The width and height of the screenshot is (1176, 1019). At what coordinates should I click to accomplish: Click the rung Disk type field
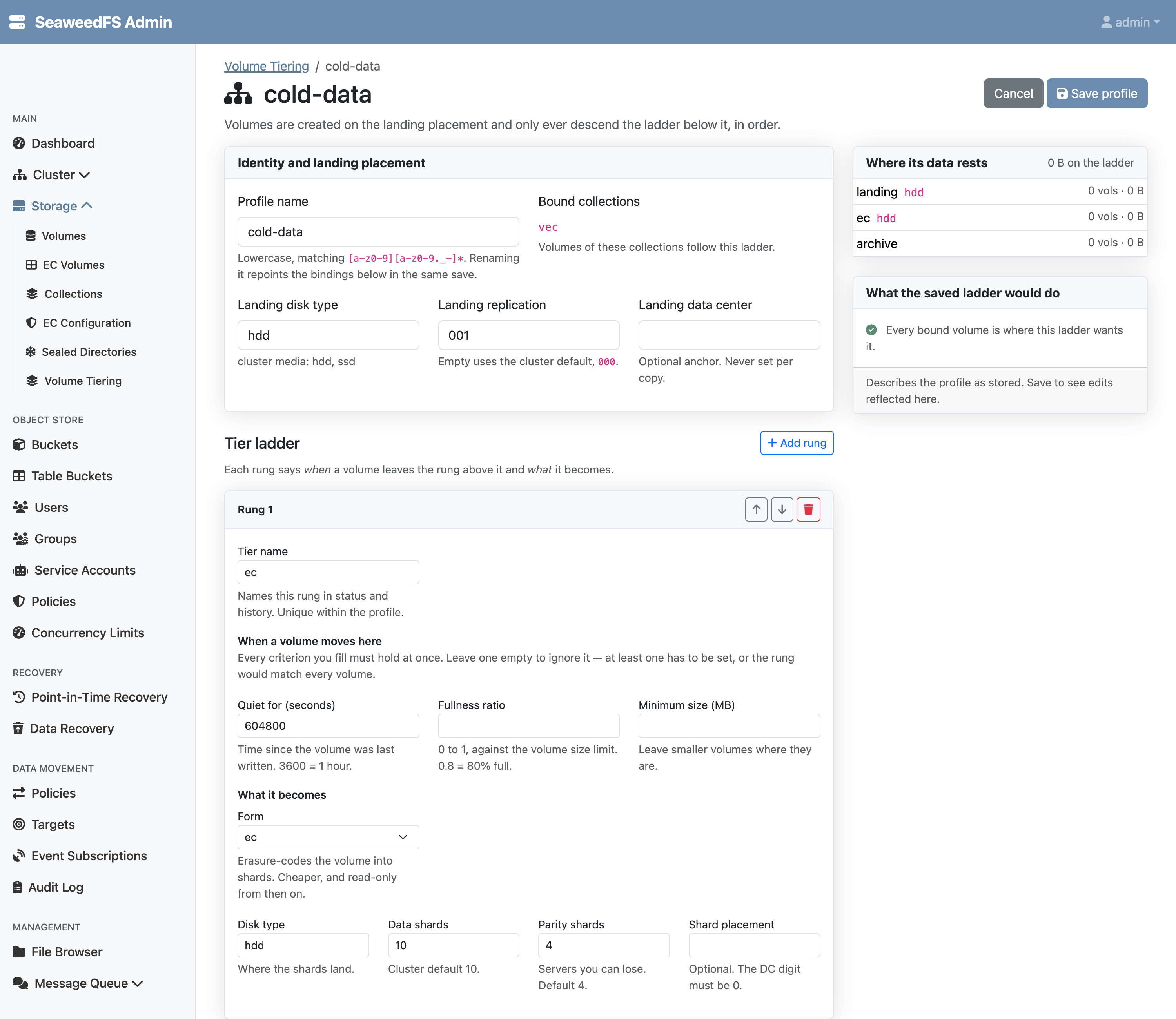point(303,945)
